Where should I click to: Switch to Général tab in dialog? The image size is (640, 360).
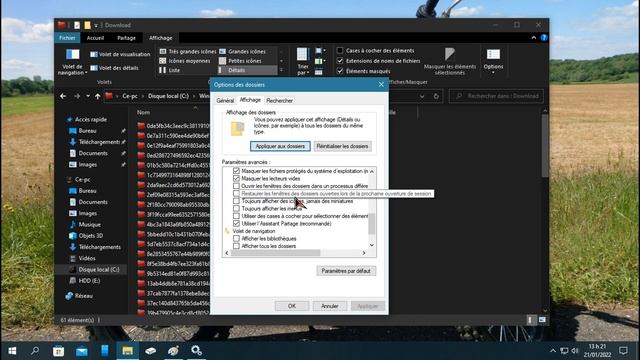tap(225, 100)
